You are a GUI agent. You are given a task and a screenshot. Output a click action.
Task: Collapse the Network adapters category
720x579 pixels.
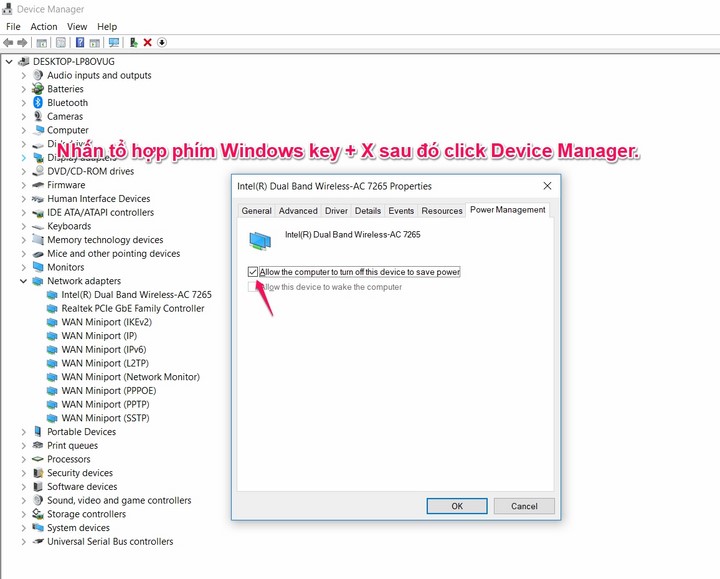click(24, 281)
